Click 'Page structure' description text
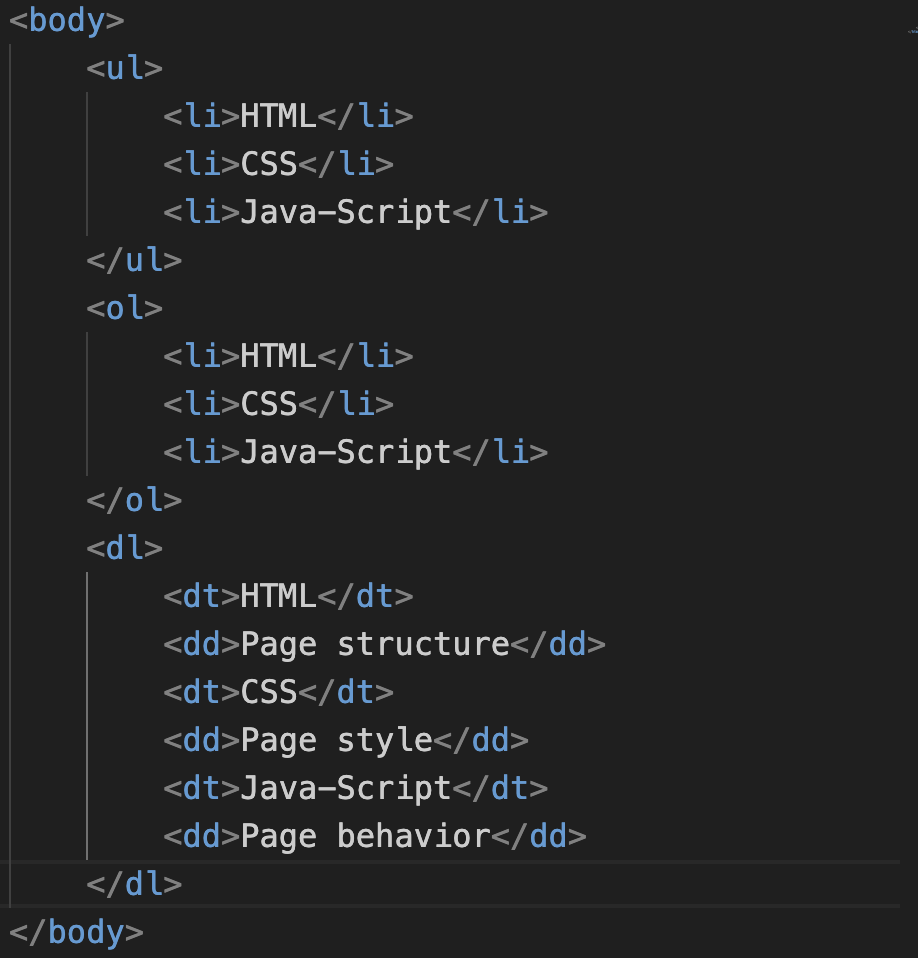Image resolution: width=918 pixels, height=958 pixels. 375,645
